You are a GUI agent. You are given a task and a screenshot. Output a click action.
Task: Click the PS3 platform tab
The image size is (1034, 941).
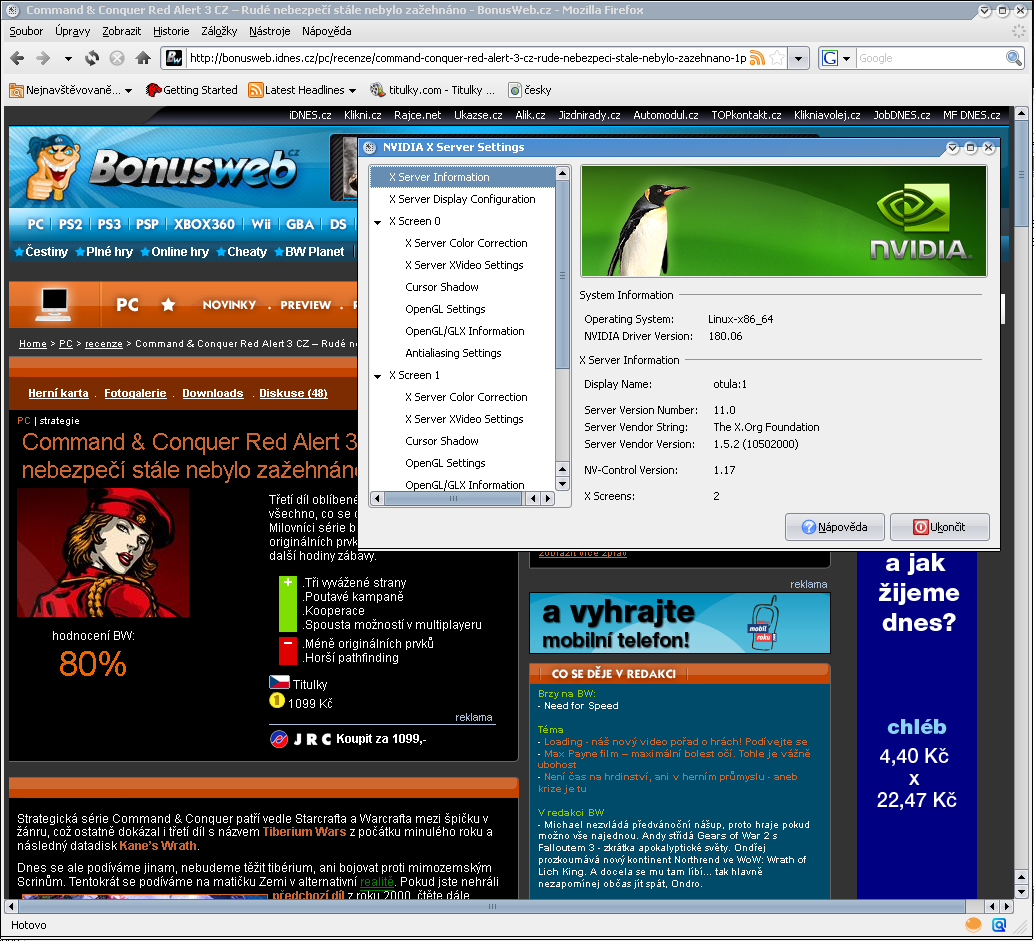tap(109, 224)
